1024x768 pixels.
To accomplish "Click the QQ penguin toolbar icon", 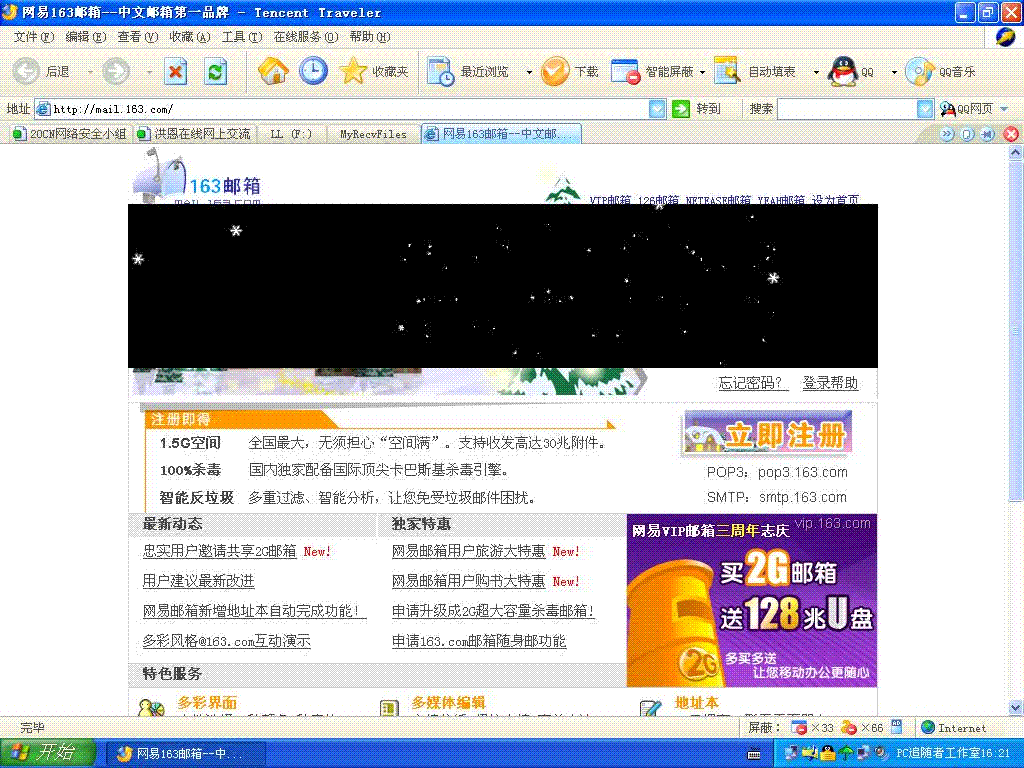I will (x=843, y=71).
